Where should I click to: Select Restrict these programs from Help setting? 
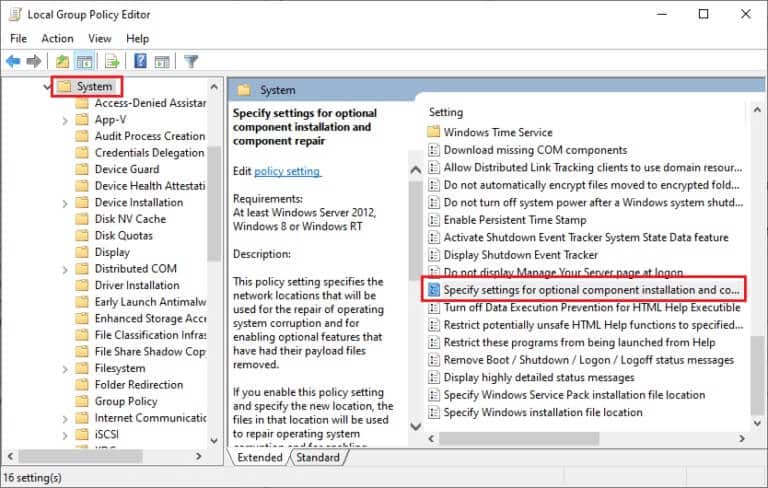(x=572, y=342)
